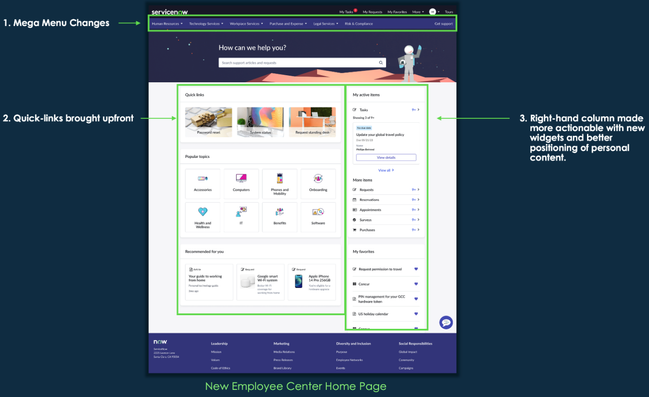Select Risk & Compliance menu item

359,24
